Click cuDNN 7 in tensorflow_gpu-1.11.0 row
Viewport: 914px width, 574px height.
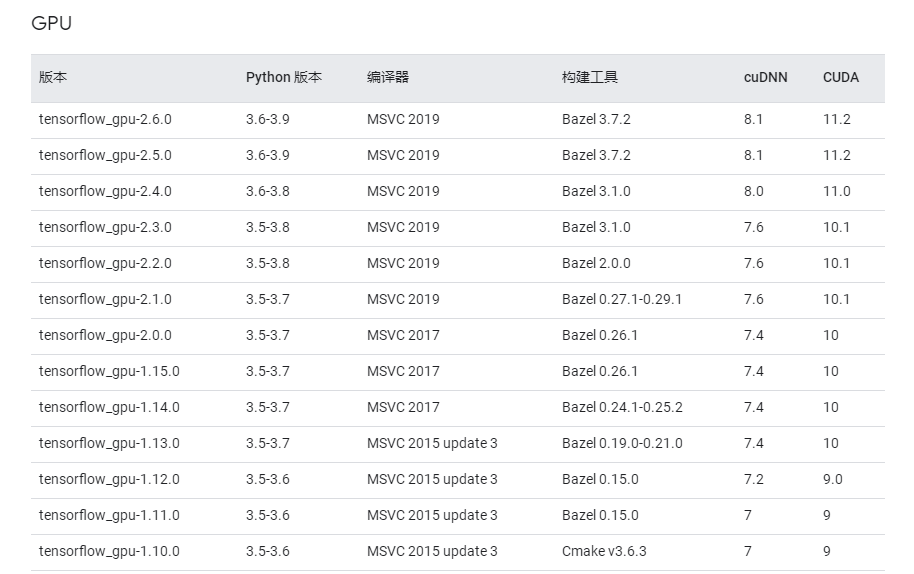pyautogui.click(x=748, y=516)
